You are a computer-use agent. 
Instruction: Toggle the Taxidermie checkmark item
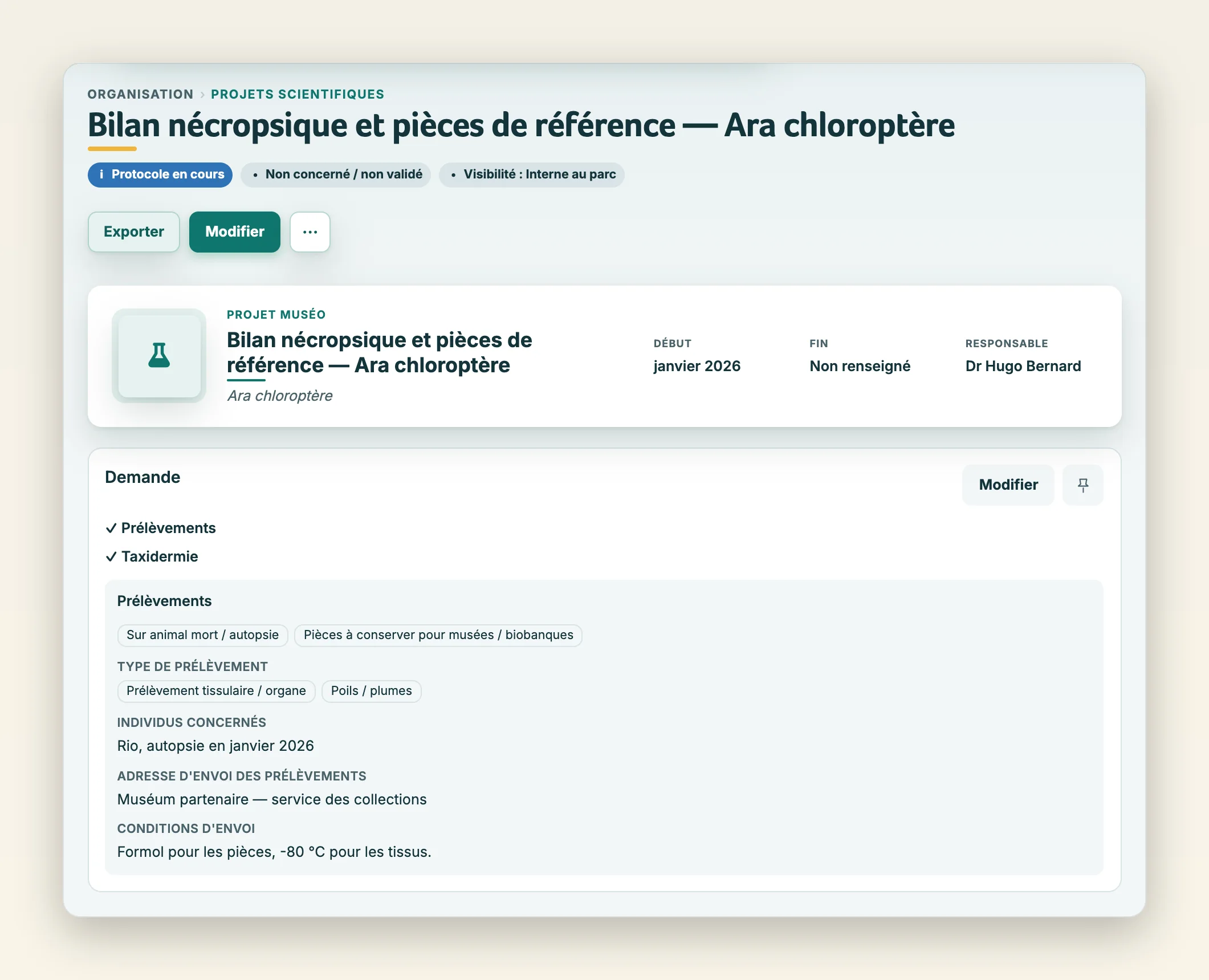click(152, 557)
